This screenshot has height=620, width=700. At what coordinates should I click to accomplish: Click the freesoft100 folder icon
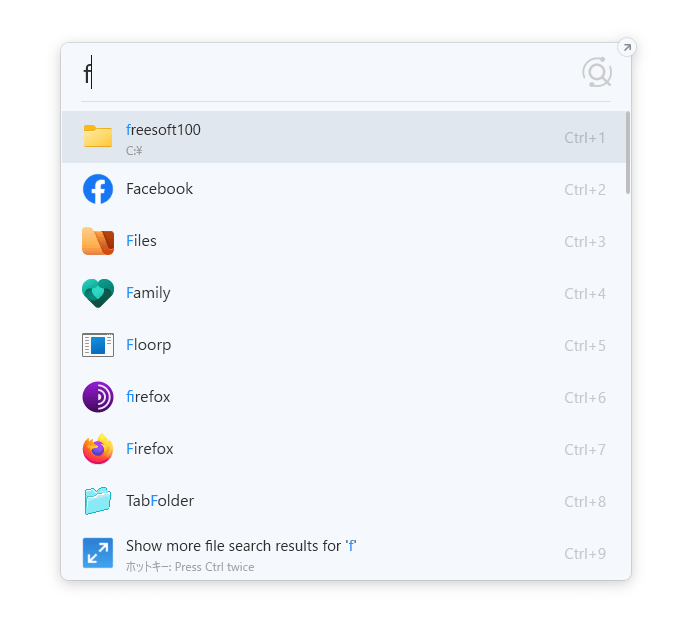[x=98, y=136]
